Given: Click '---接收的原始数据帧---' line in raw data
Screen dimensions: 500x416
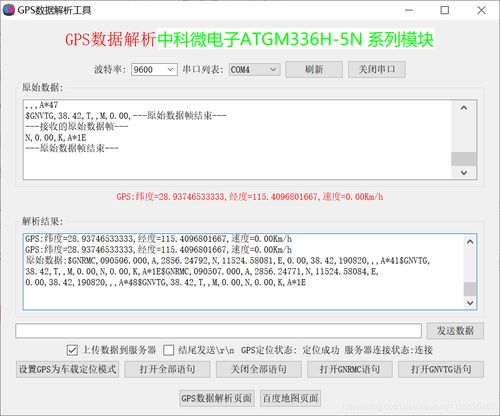Looking at the screenshot, I should pos(76,126).
